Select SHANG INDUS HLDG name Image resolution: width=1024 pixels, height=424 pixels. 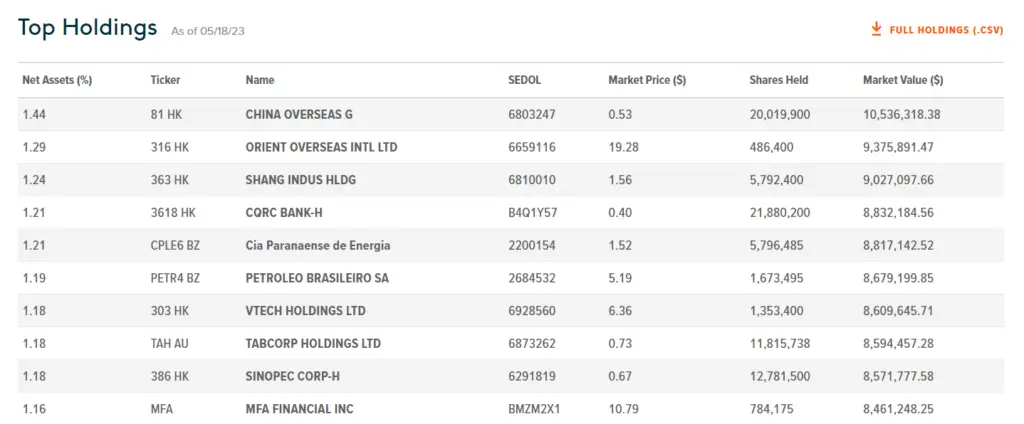(x=300, y=180)
